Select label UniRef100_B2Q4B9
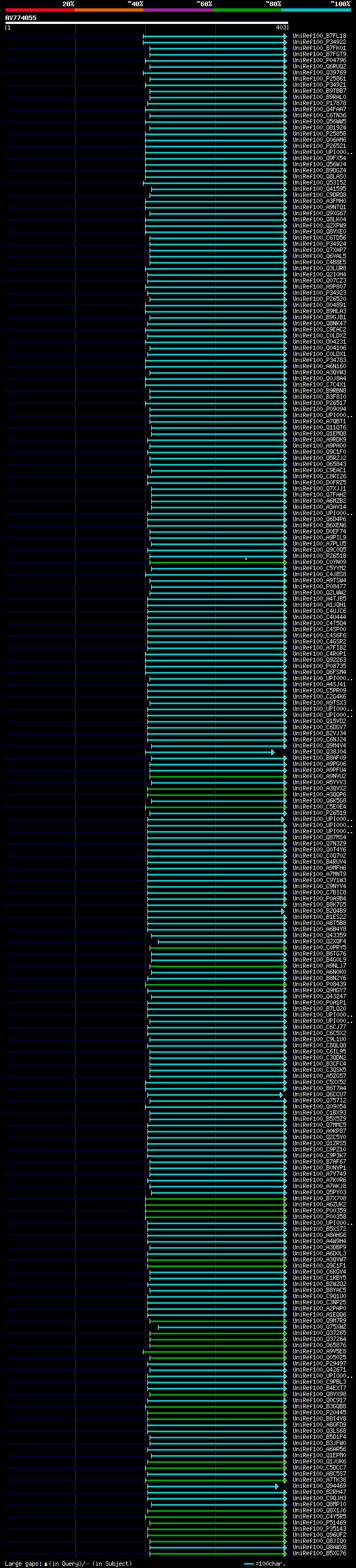 click(319, 911)
